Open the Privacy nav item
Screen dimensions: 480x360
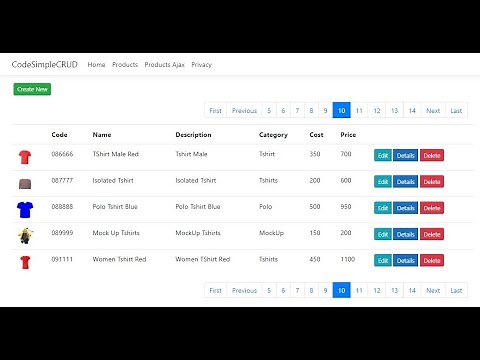tap(202, 65)
